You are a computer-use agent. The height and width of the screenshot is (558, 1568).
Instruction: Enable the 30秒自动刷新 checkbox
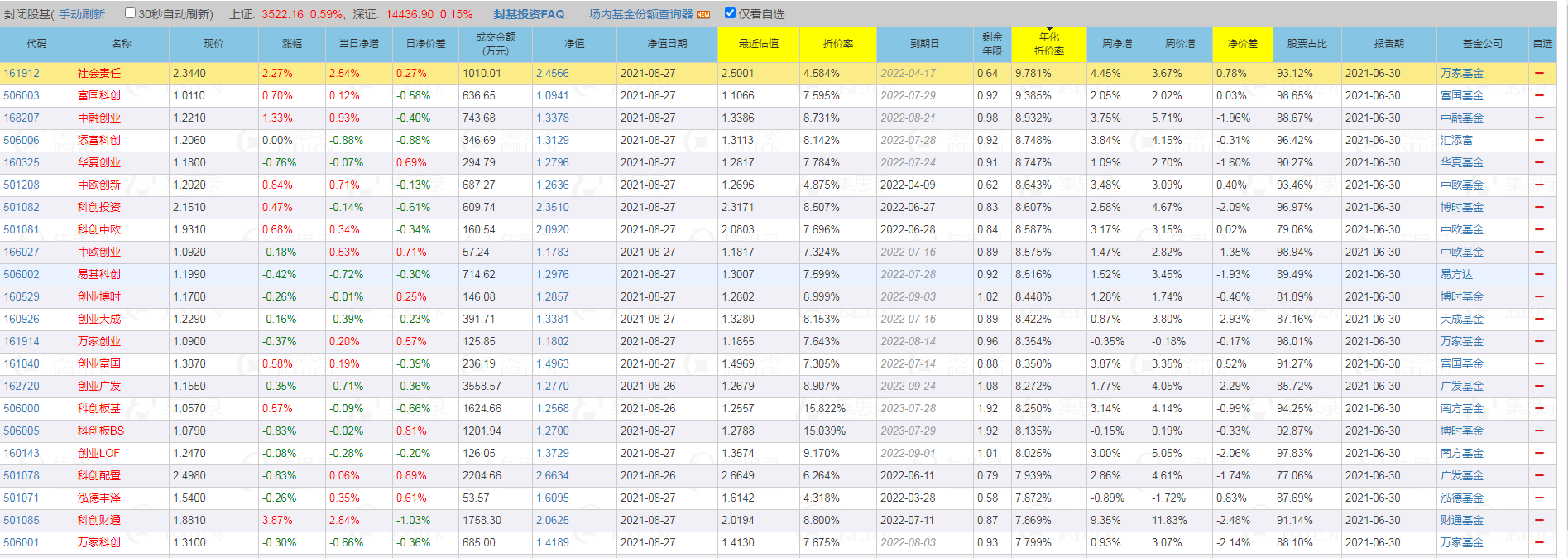pyautogui.click(x=130, y=13)
